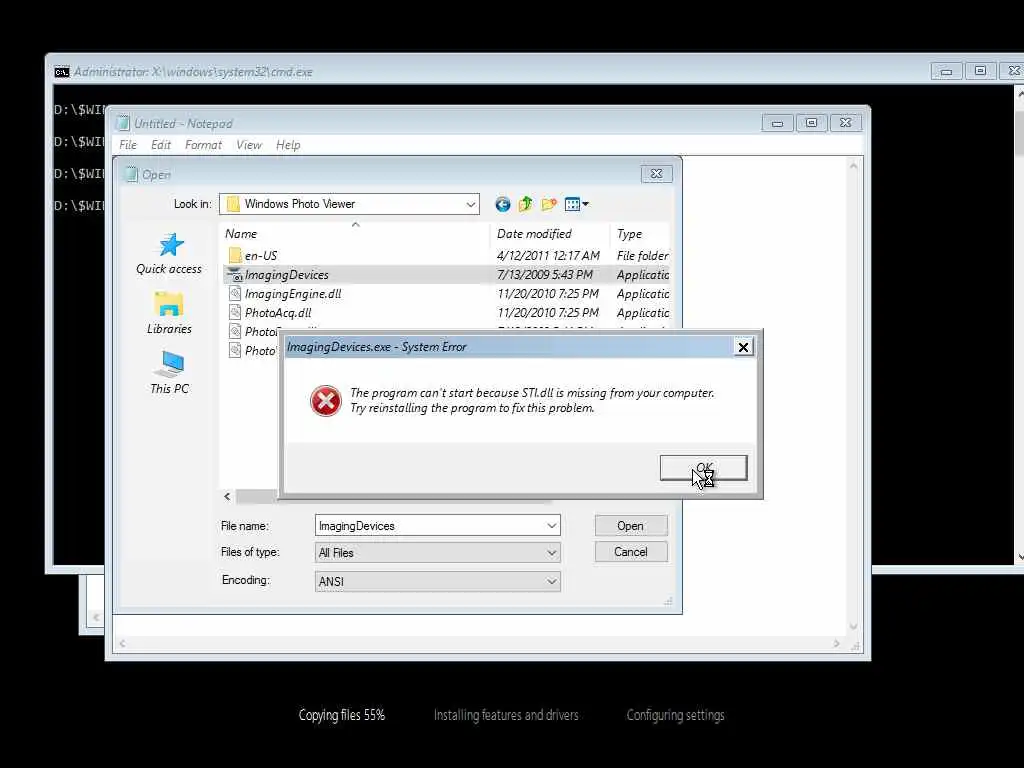Select the ImagingDevices file row

click(447, 275)
